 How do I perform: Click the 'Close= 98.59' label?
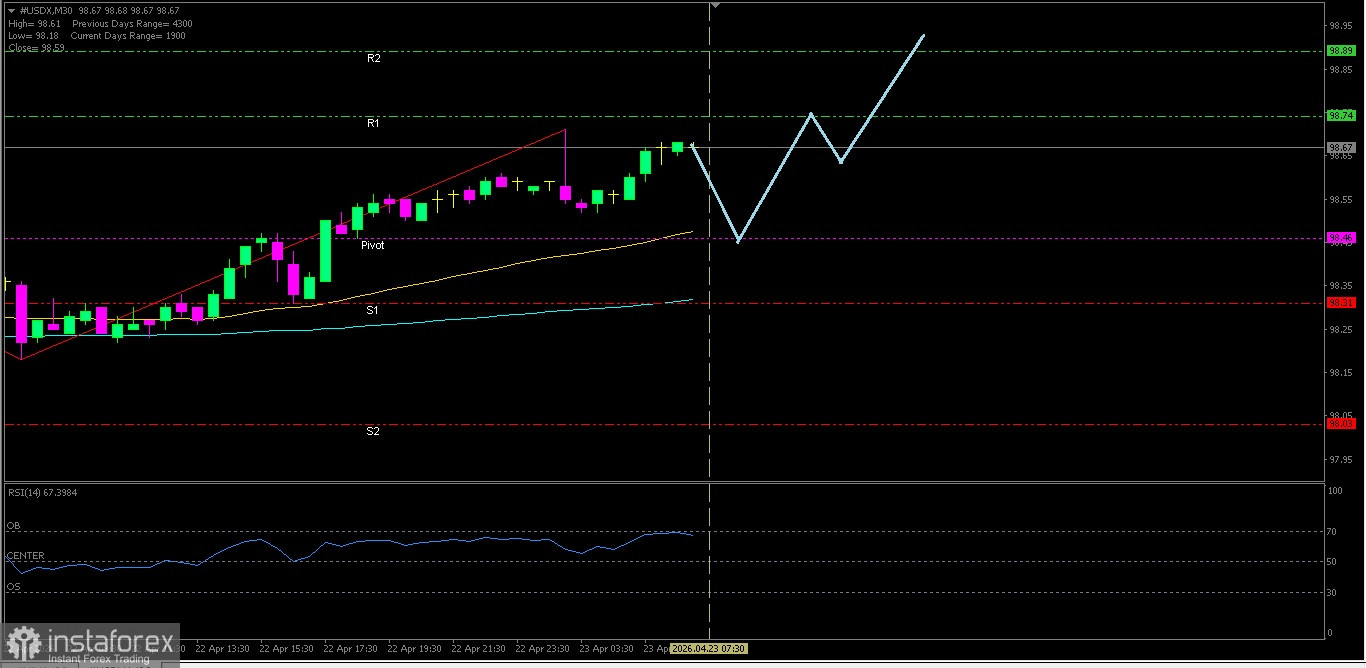tap(36, 47)
